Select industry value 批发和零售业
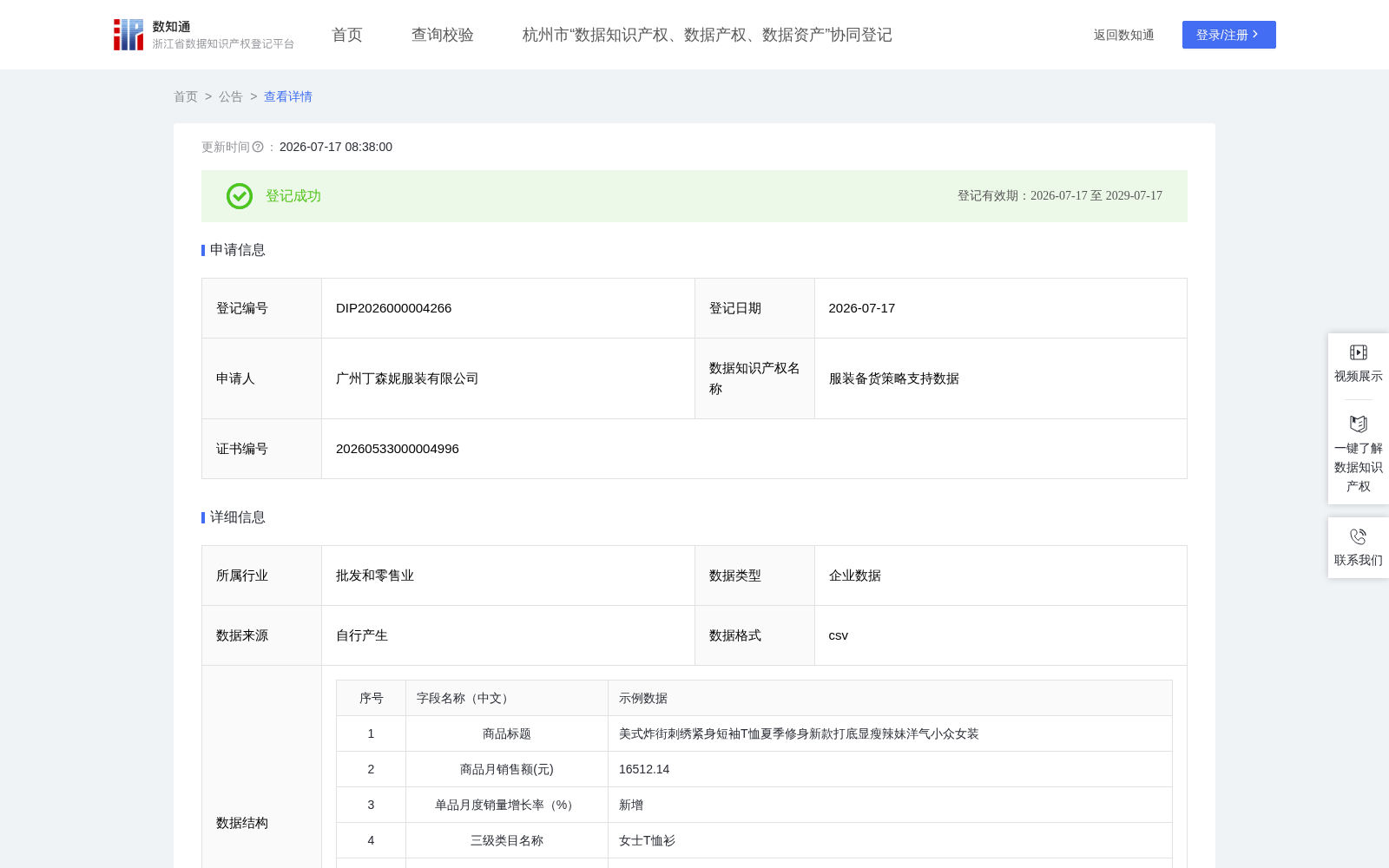This screenshot has height=868, width=1389. (375, 575)
